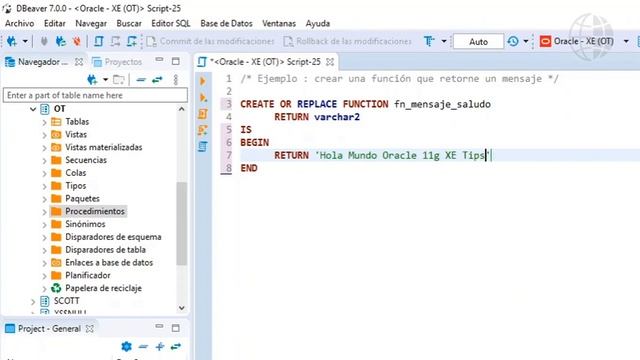
Task: Click the Papelera de reciclaje recycle icon
Action: [56, 288]
